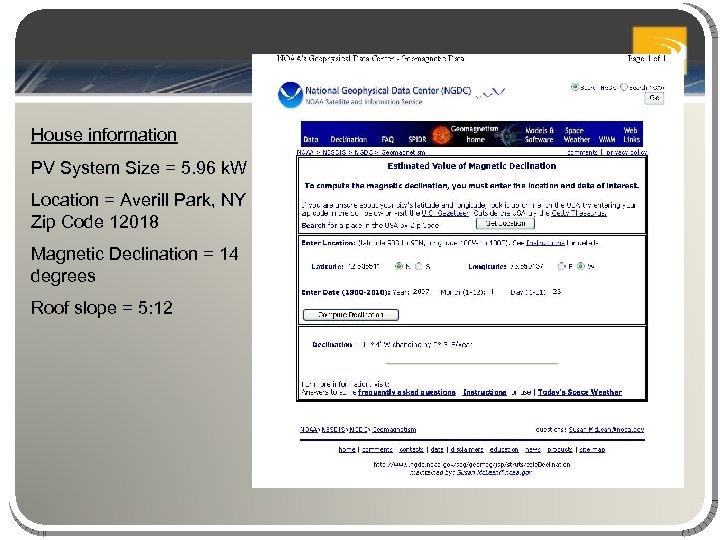Viewport: 720px width, 540px height.
Task: Click the footer contacts link
Action: [x=411, y=450]
